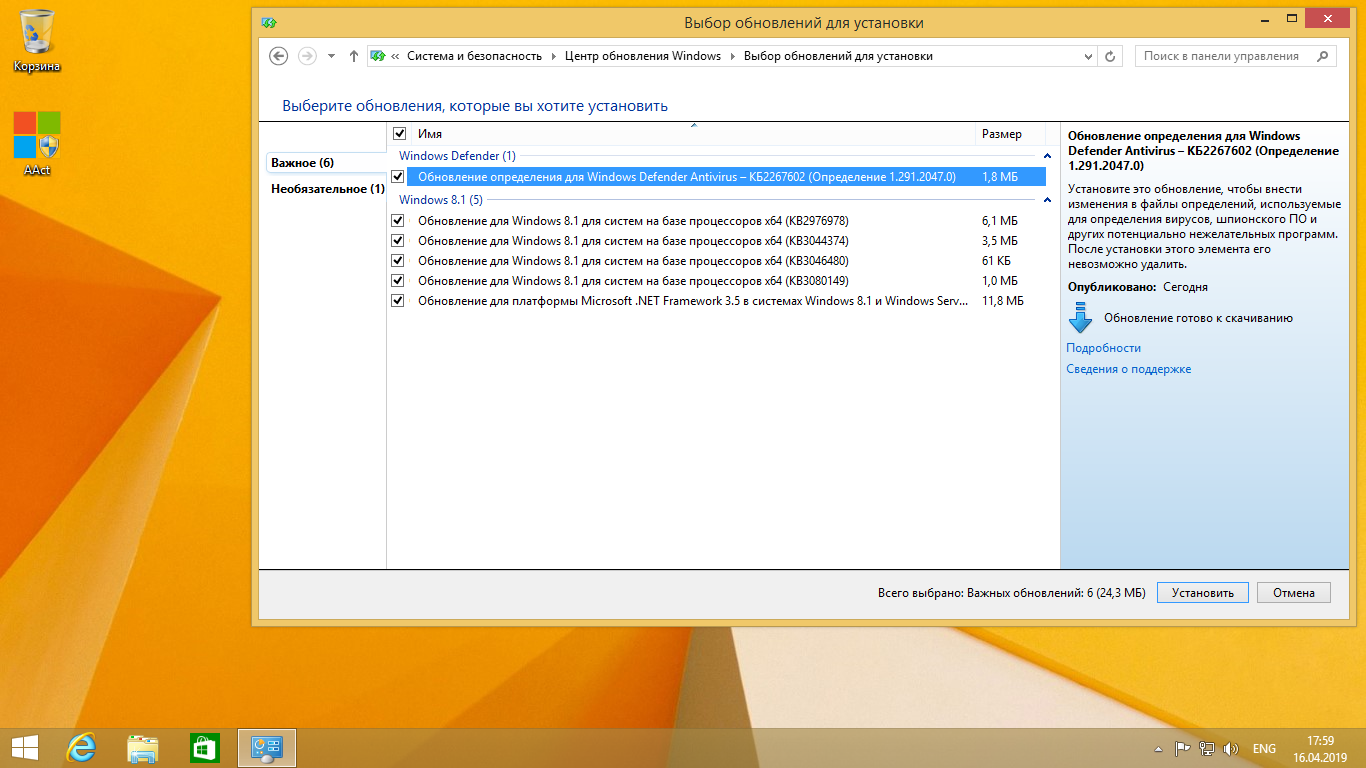The height and width of the screenshot is (768, 1366).
Task: Select the KB2976978 update row text
Action: pyautogui.click(x=633, y=220)
